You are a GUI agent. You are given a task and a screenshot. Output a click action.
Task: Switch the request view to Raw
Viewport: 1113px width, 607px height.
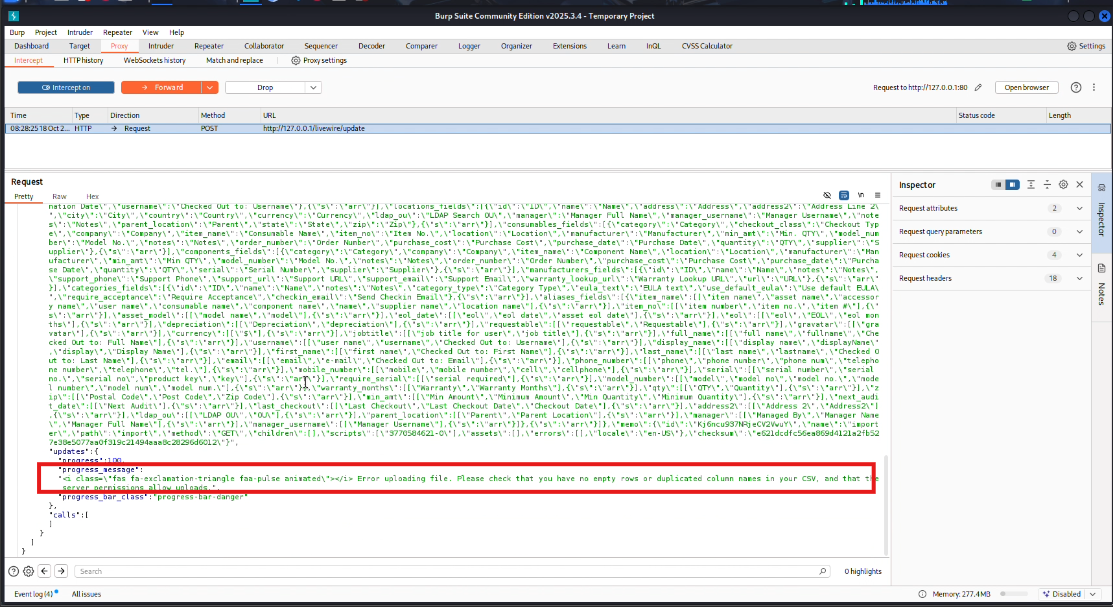tap(59, 197)
